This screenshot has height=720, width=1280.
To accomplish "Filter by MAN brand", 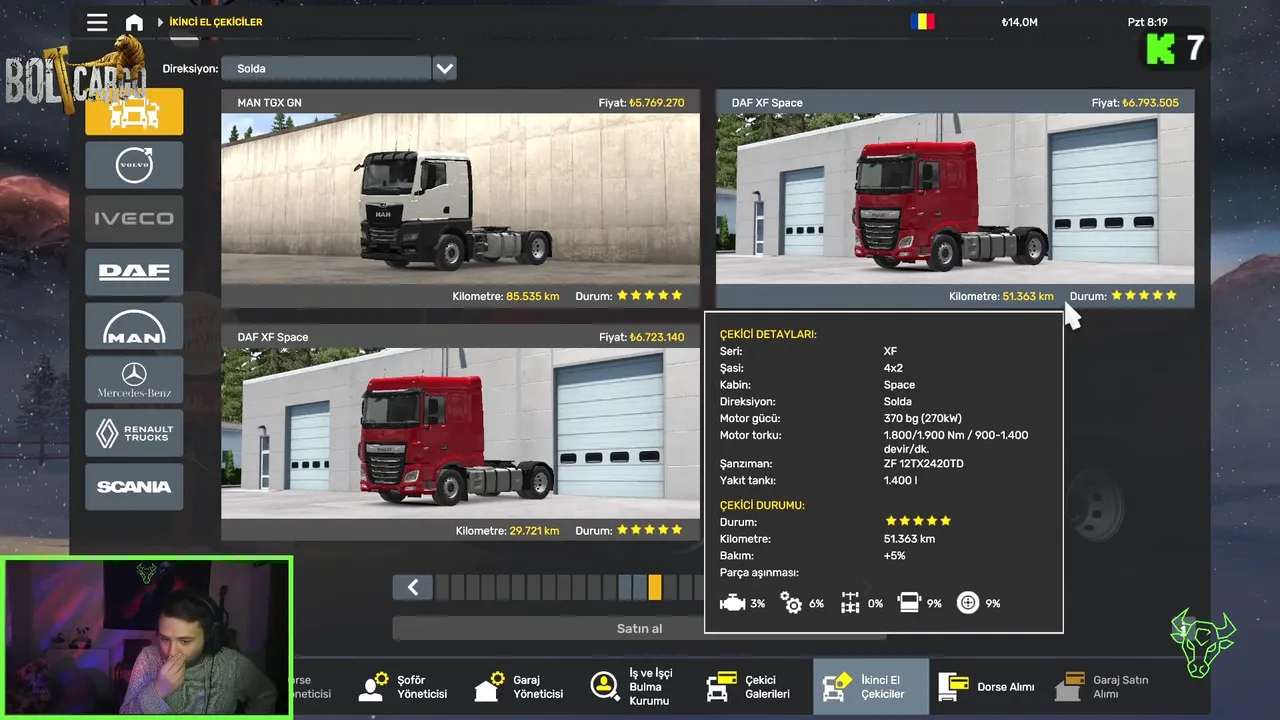I will click(x=134, y=326).
